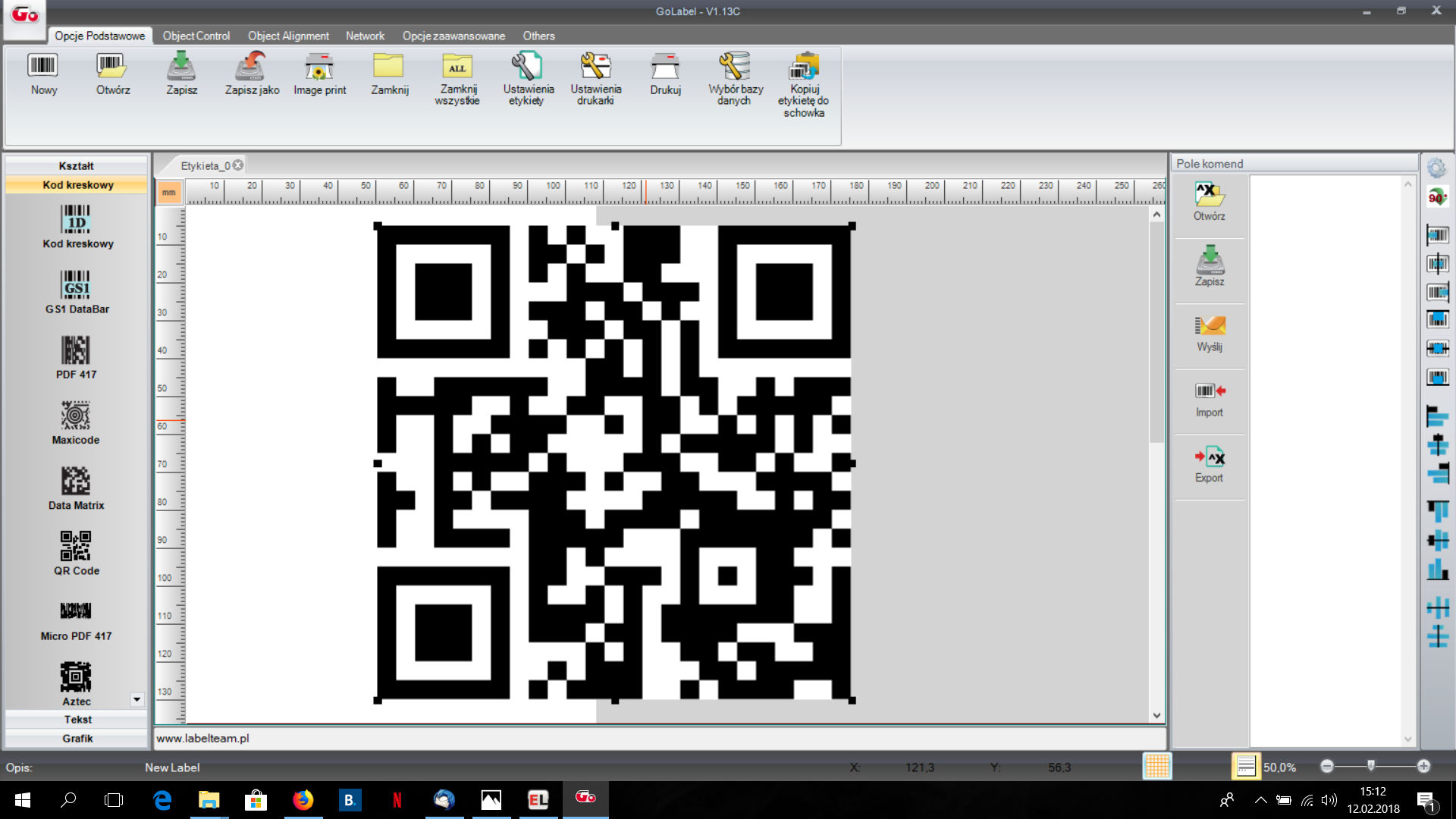This screenshot has height=819, width=1456.
Task: Open Firefox from the taskbar
Action: point(303,800)
